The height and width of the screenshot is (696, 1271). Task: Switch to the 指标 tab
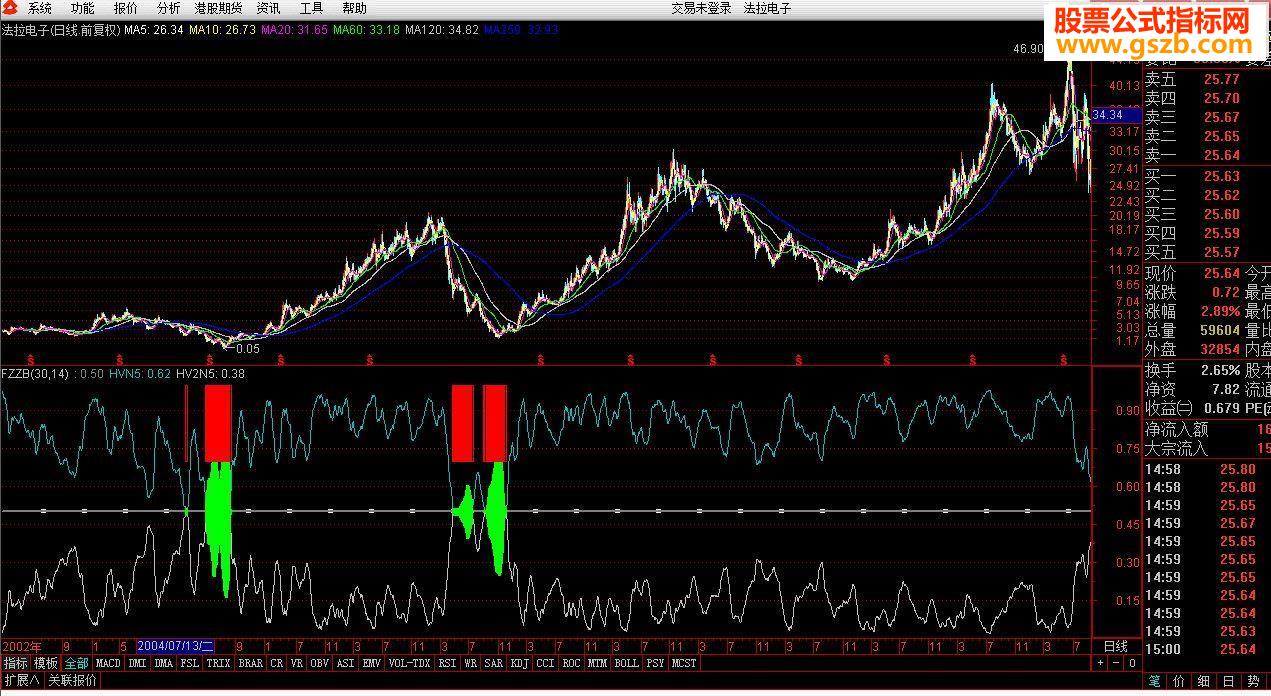(x=15, y=663)
